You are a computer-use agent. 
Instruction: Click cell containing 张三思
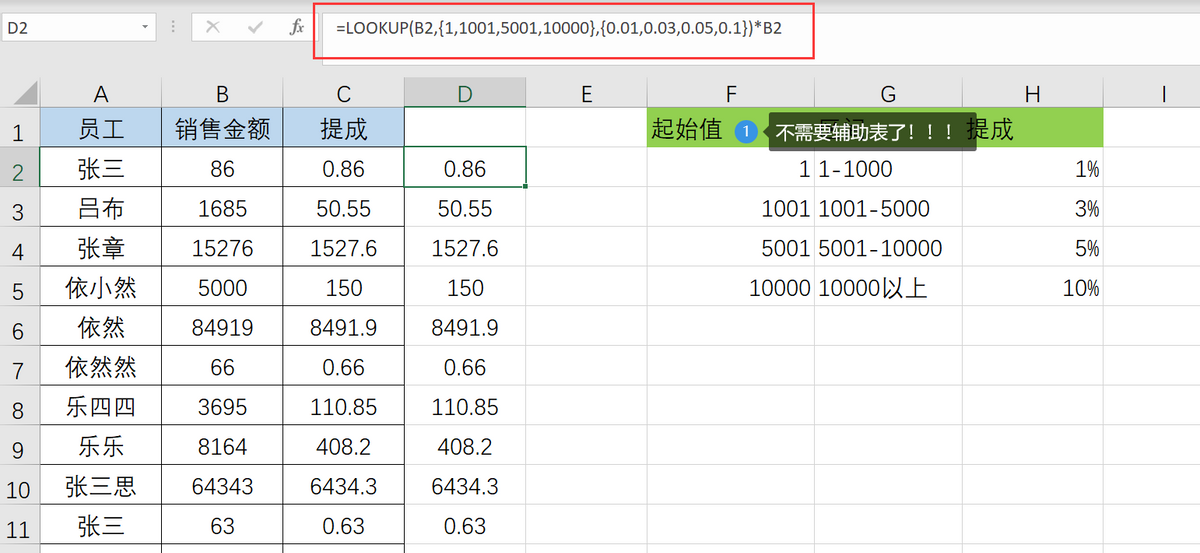[x=101, y=487]
